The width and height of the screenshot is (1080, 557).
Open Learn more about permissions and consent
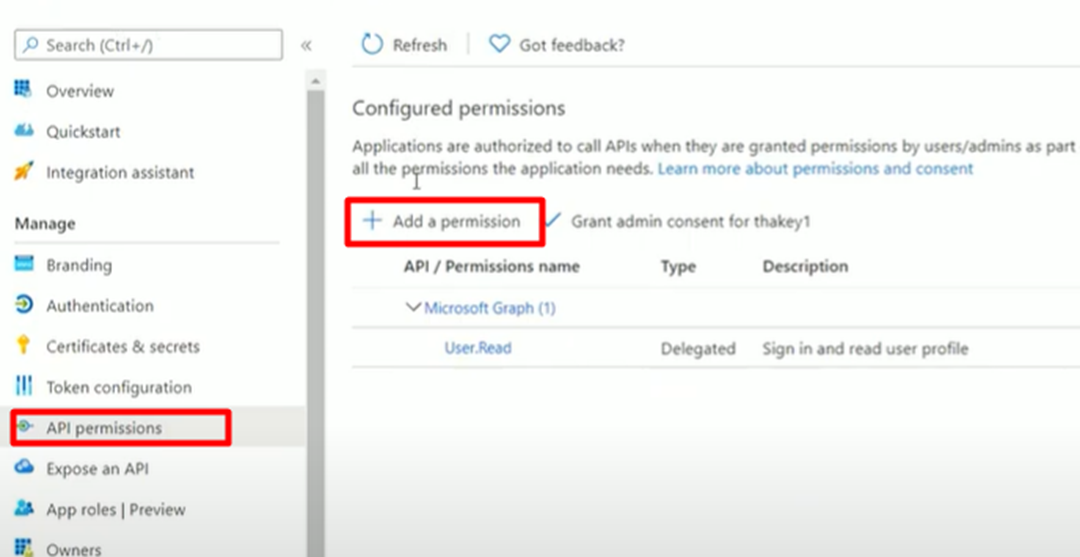click(x=815, y=169)
